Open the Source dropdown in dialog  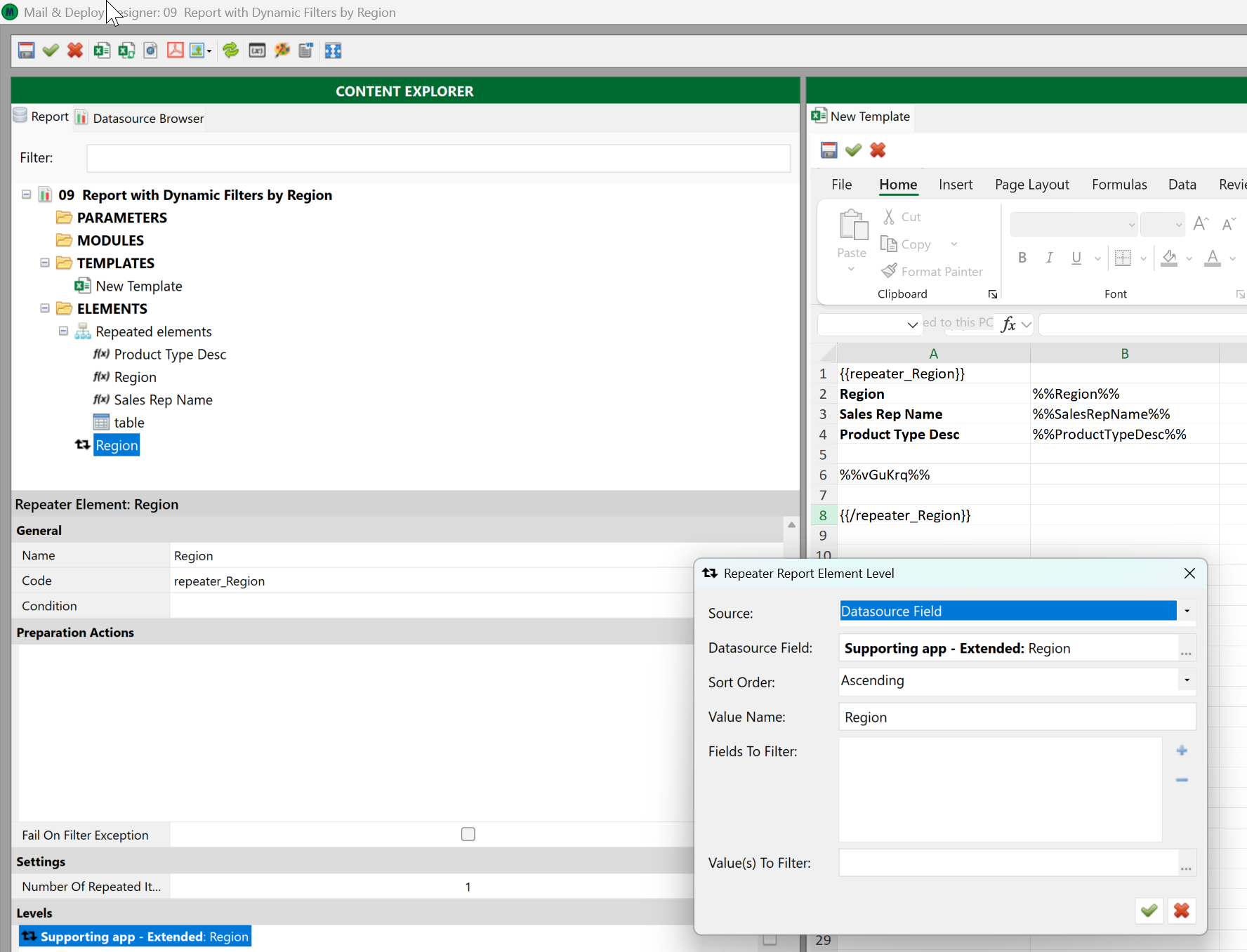[x=1187, y=611]
